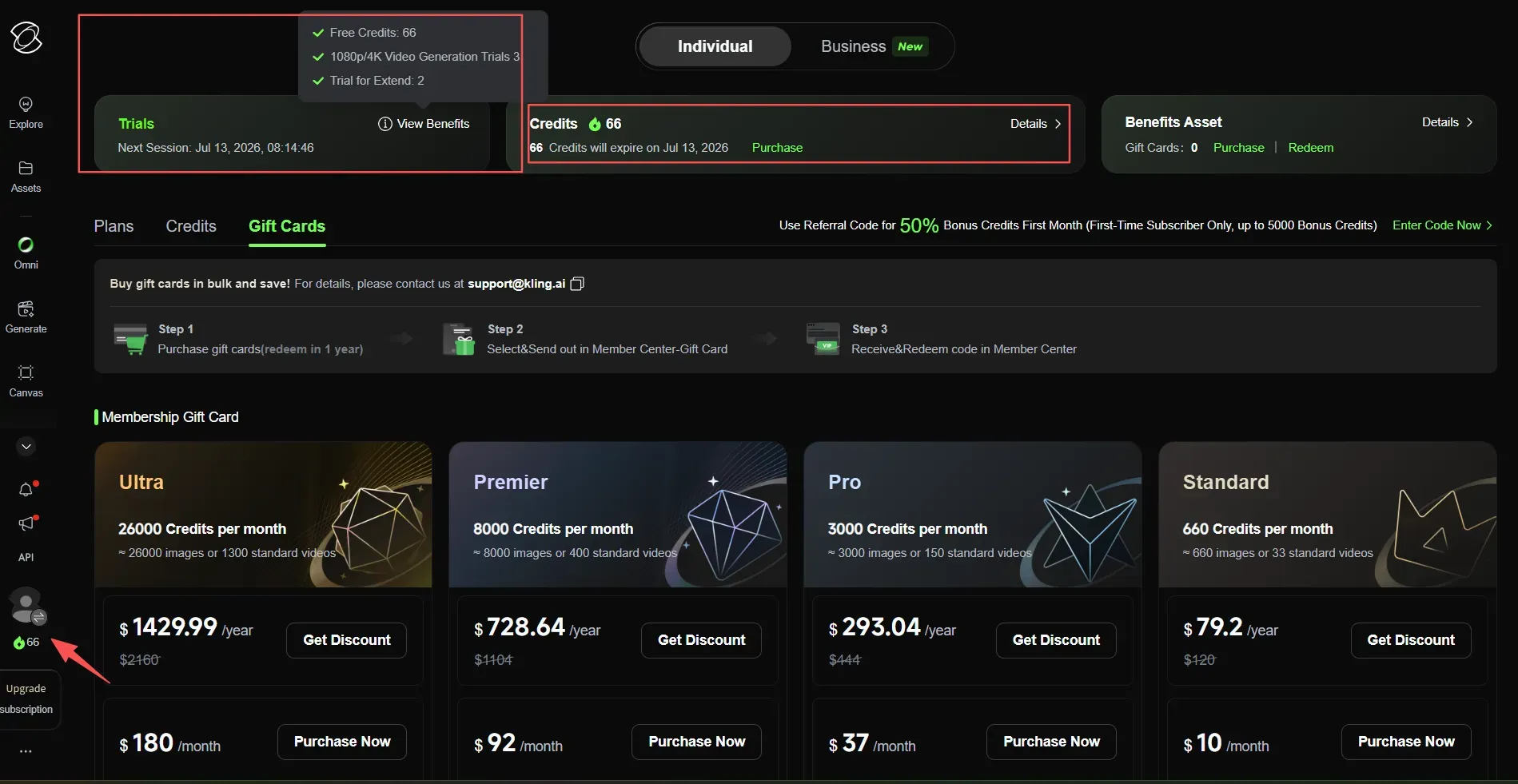Click Upgrade subscription button

click(x=26, y=699)
